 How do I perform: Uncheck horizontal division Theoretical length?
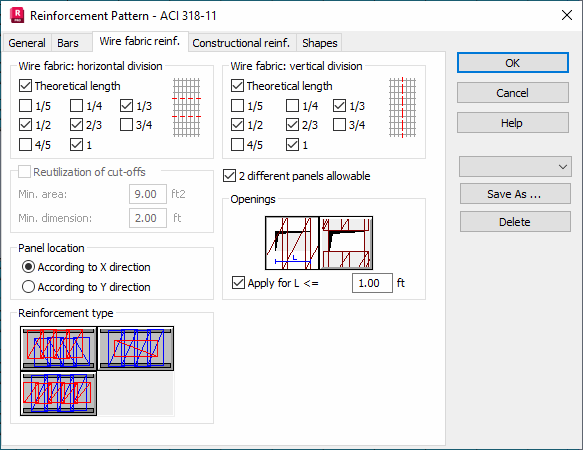point(25,86)
